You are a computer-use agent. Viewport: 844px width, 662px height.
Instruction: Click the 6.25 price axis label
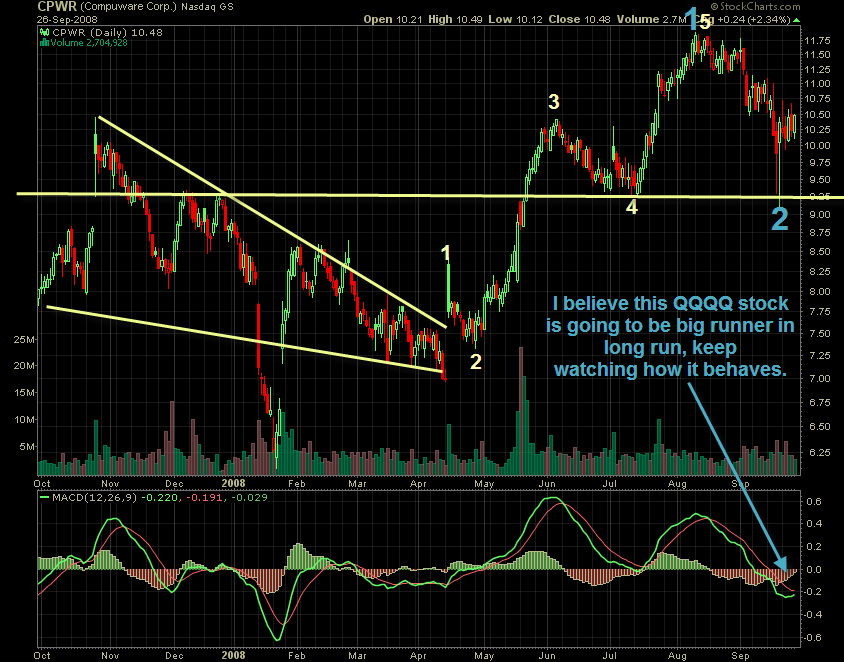click(819, 453)
